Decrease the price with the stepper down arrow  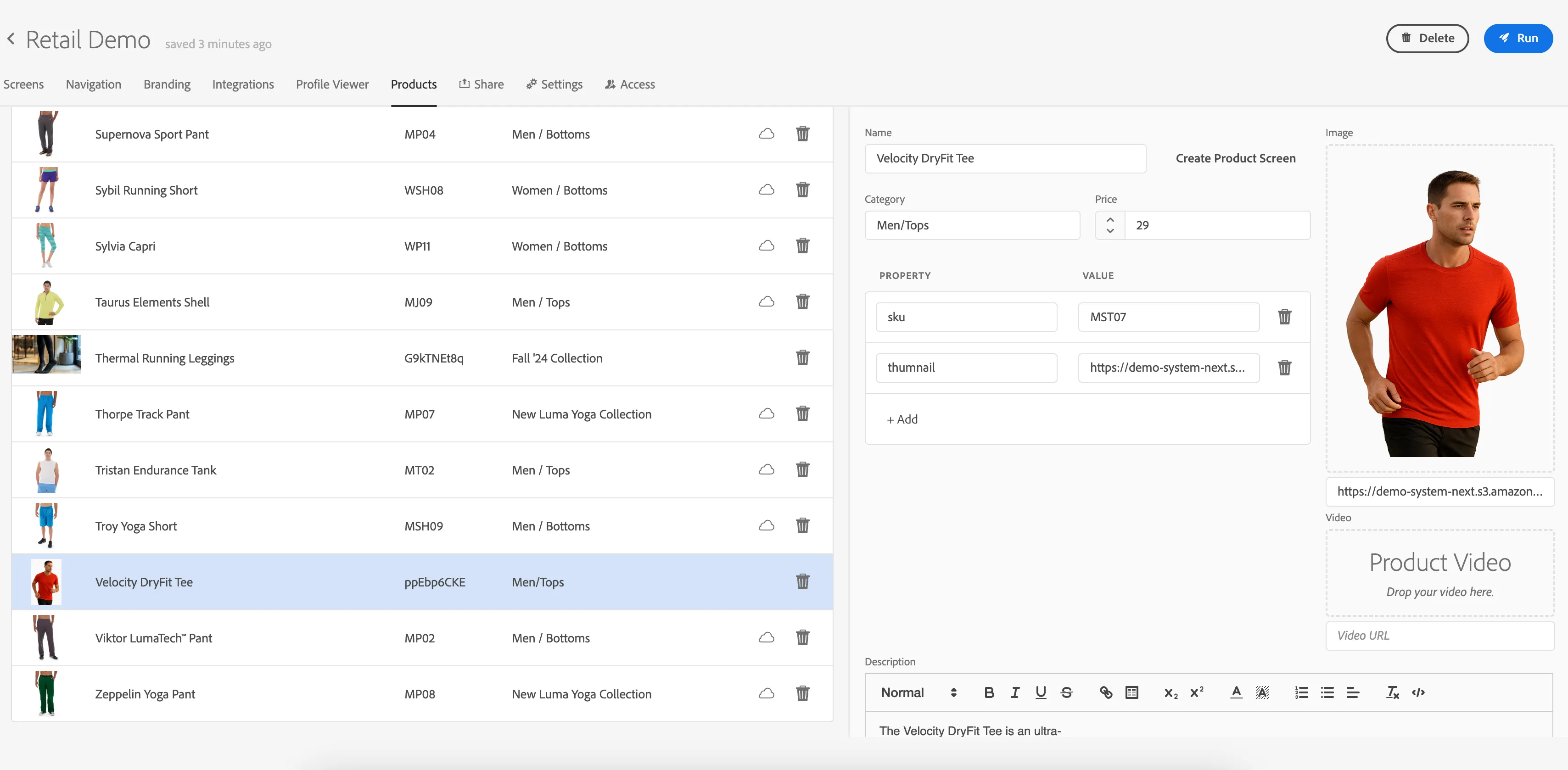pos(1109,231)
